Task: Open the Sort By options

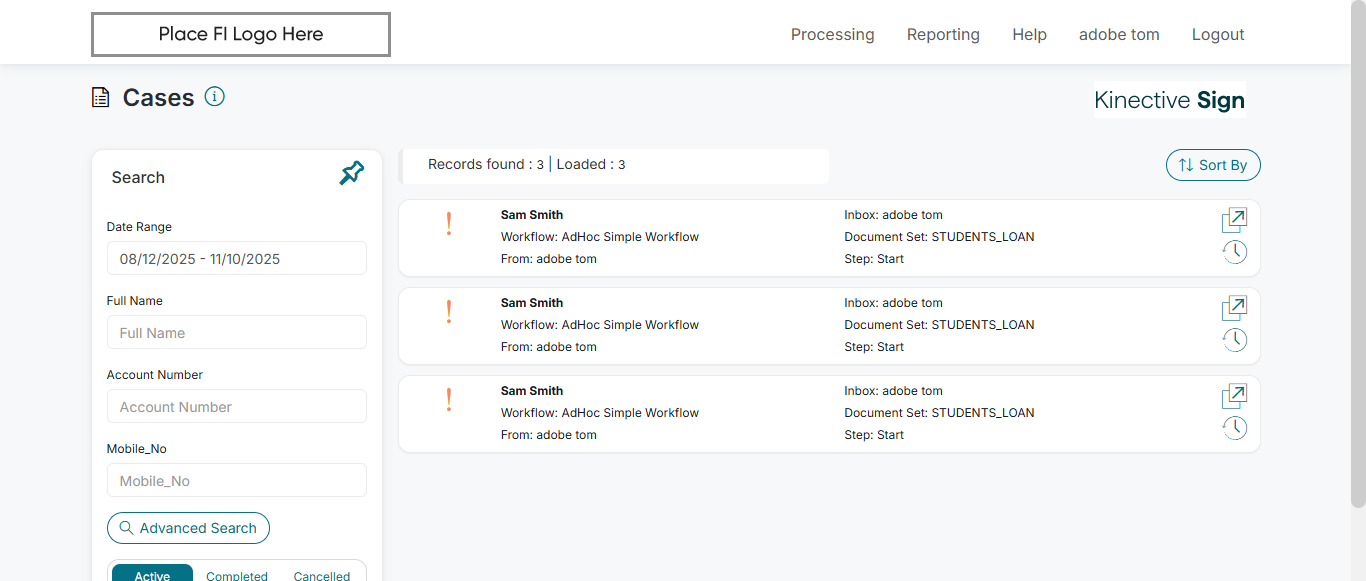Action: coord(1213,165)
